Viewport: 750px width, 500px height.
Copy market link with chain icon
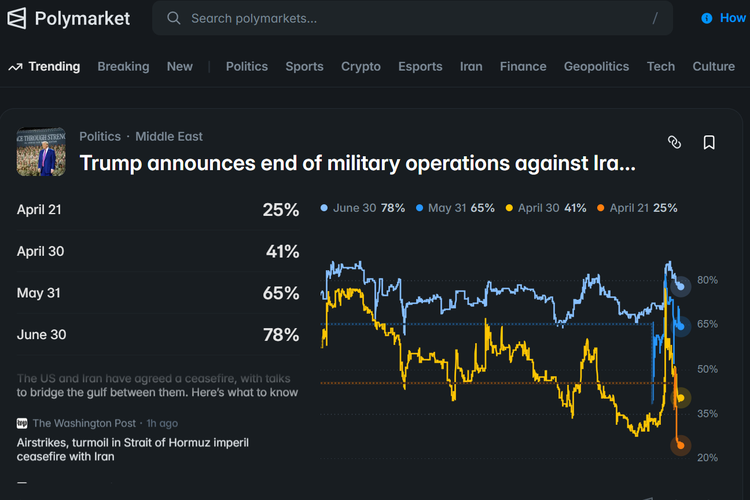(674, 143)
